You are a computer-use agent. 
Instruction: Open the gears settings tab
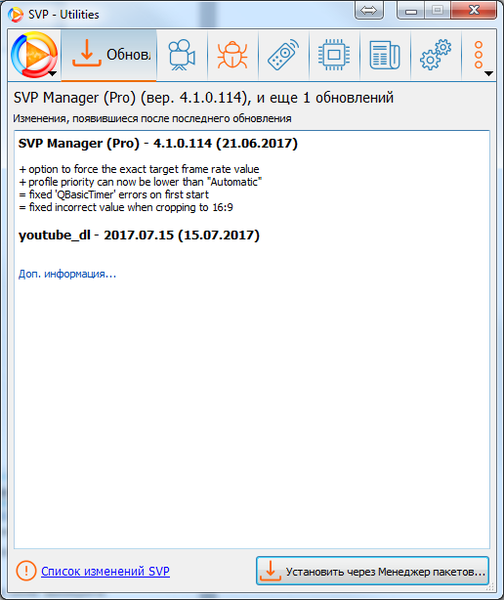[x=436, y=55]
